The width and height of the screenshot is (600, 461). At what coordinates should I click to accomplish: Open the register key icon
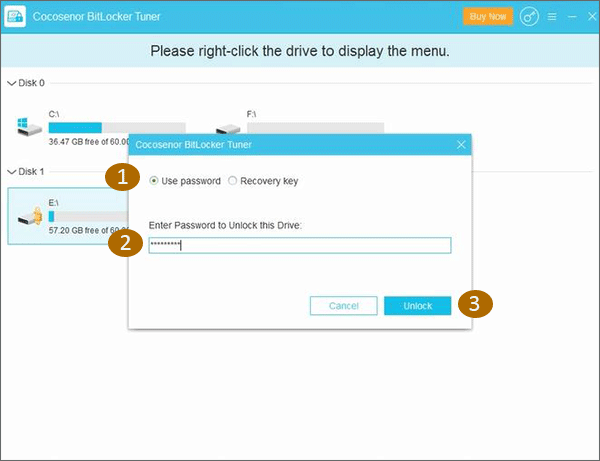click(x=529, y=16)
